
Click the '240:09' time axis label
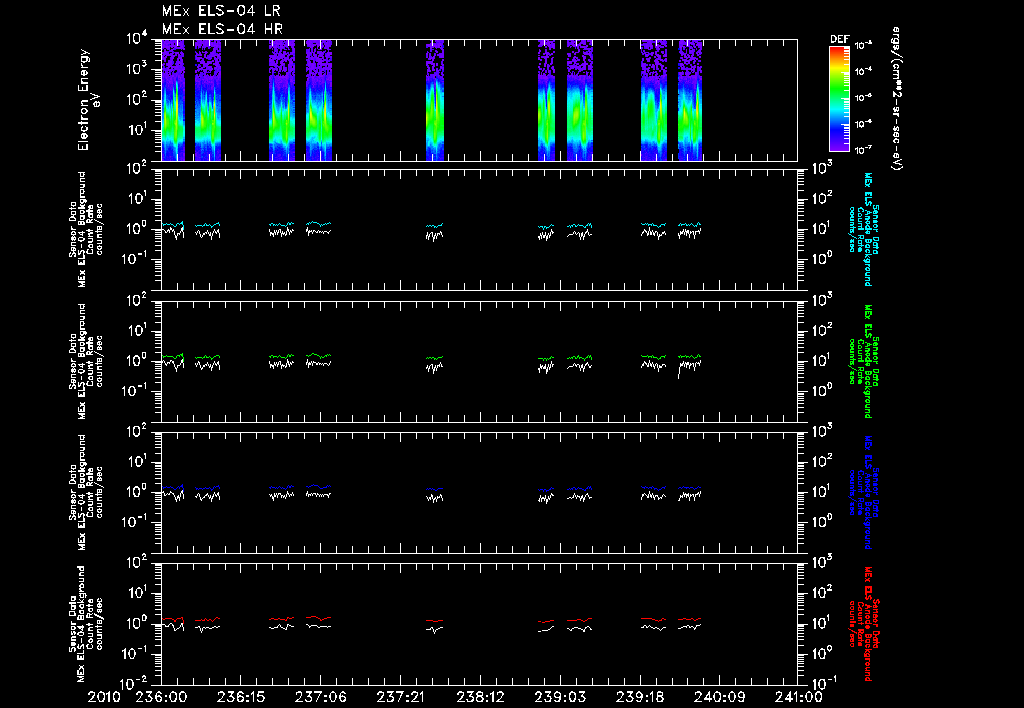click(719, 697)
